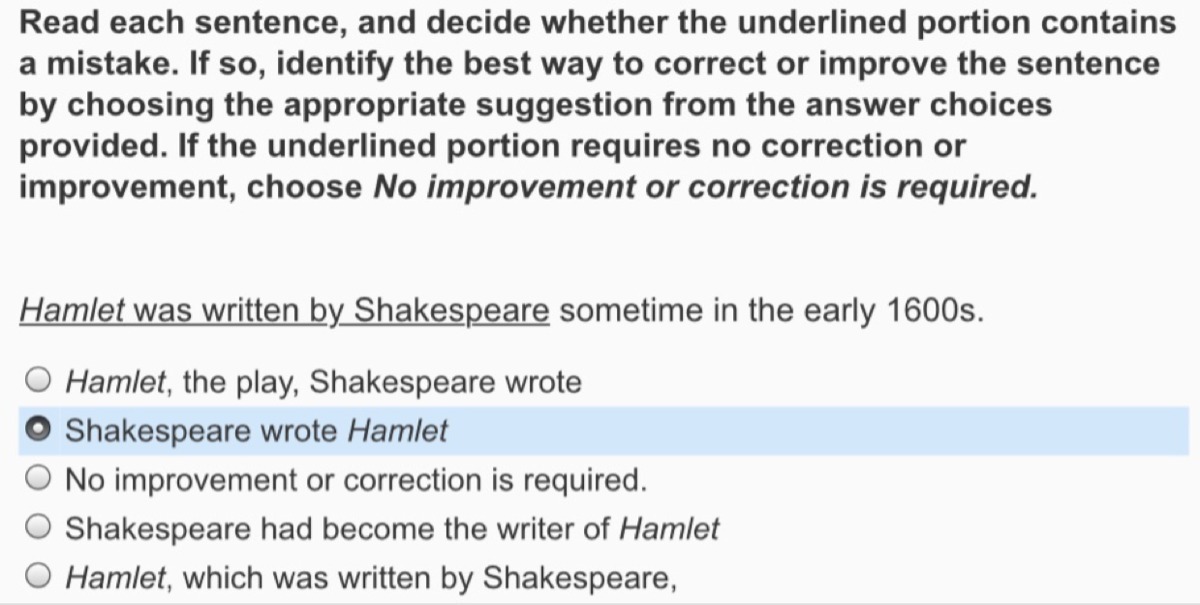Click italic "Hamlet" ending the fourth answer option
This screenshot has width=1200, height=605.
pyautogui.click(x=669, y=528)
